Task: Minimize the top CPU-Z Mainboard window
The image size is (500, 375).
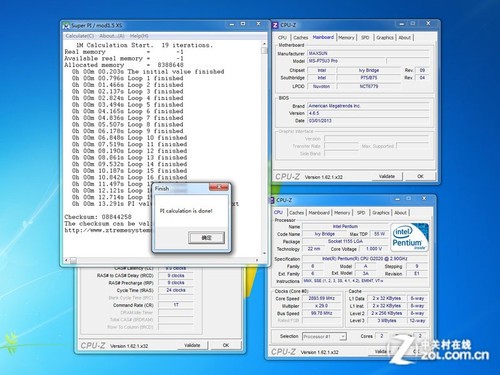Action: pos(402,24)
